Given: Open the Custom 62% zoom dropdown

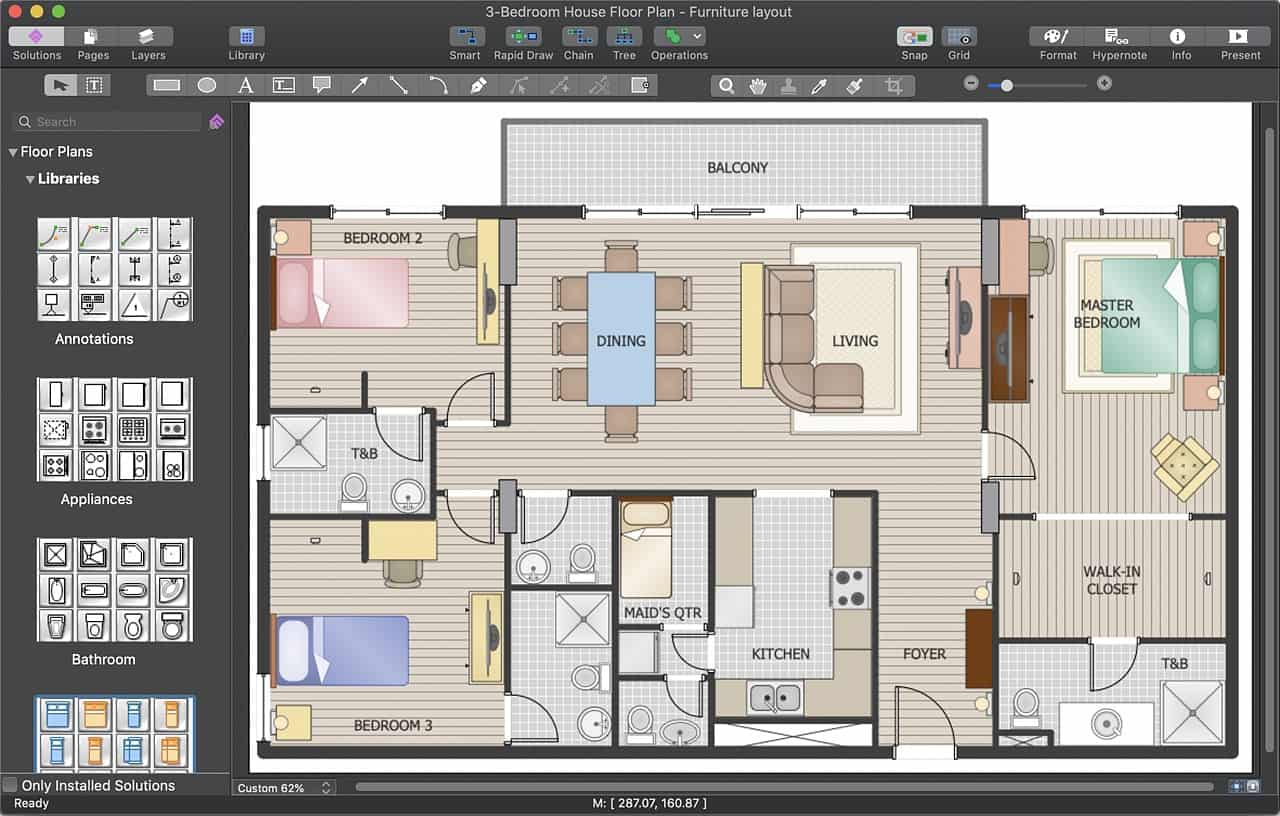Looking at the screenshot, I should [x=284, y=788].
